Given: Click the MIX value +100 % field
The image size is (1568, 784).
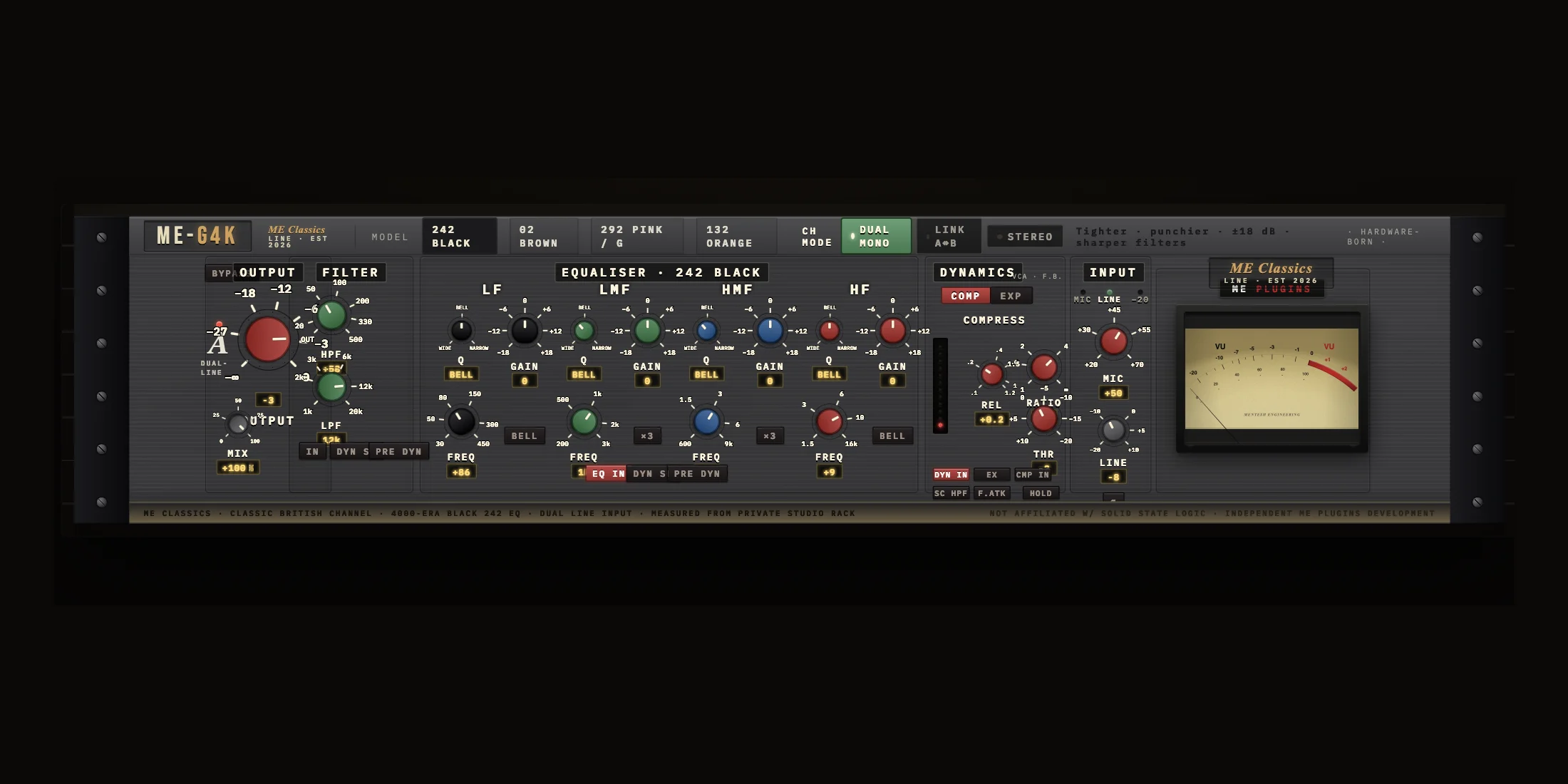Looking at the screenshot, I should tap(238, 468).
